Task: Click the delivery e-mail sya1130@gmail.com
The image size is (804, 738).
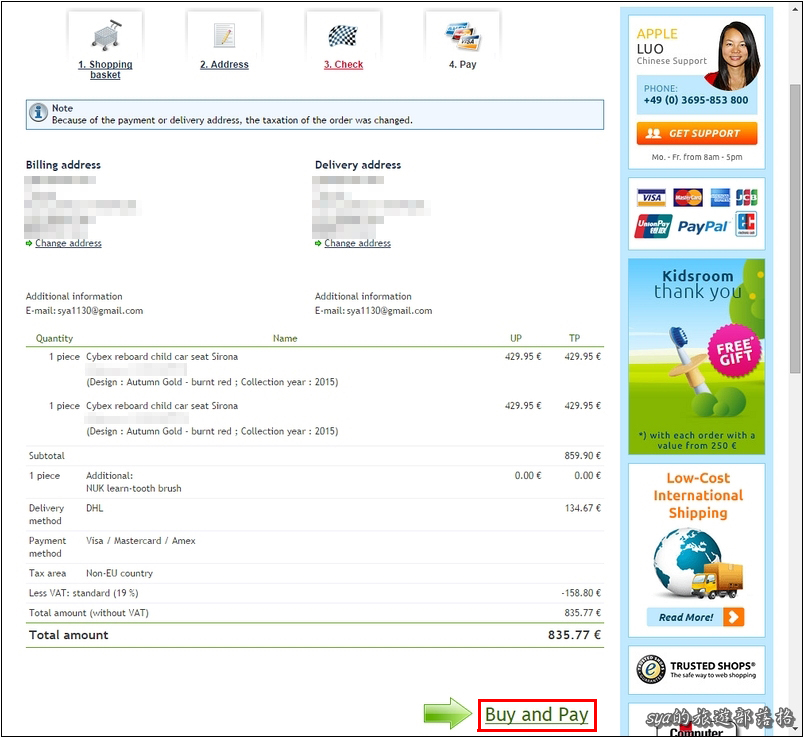Action: (x=389, y=311)
